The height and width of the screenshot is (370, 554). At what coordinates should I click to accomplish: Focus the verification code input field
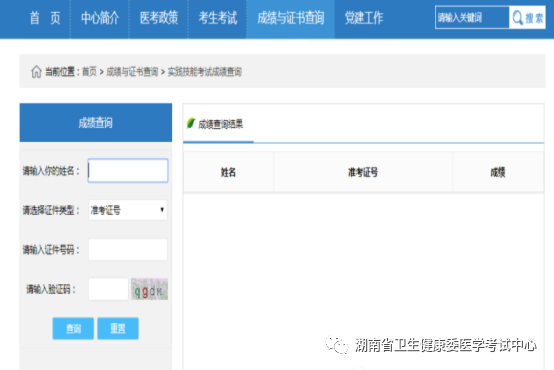click(108, 289)
